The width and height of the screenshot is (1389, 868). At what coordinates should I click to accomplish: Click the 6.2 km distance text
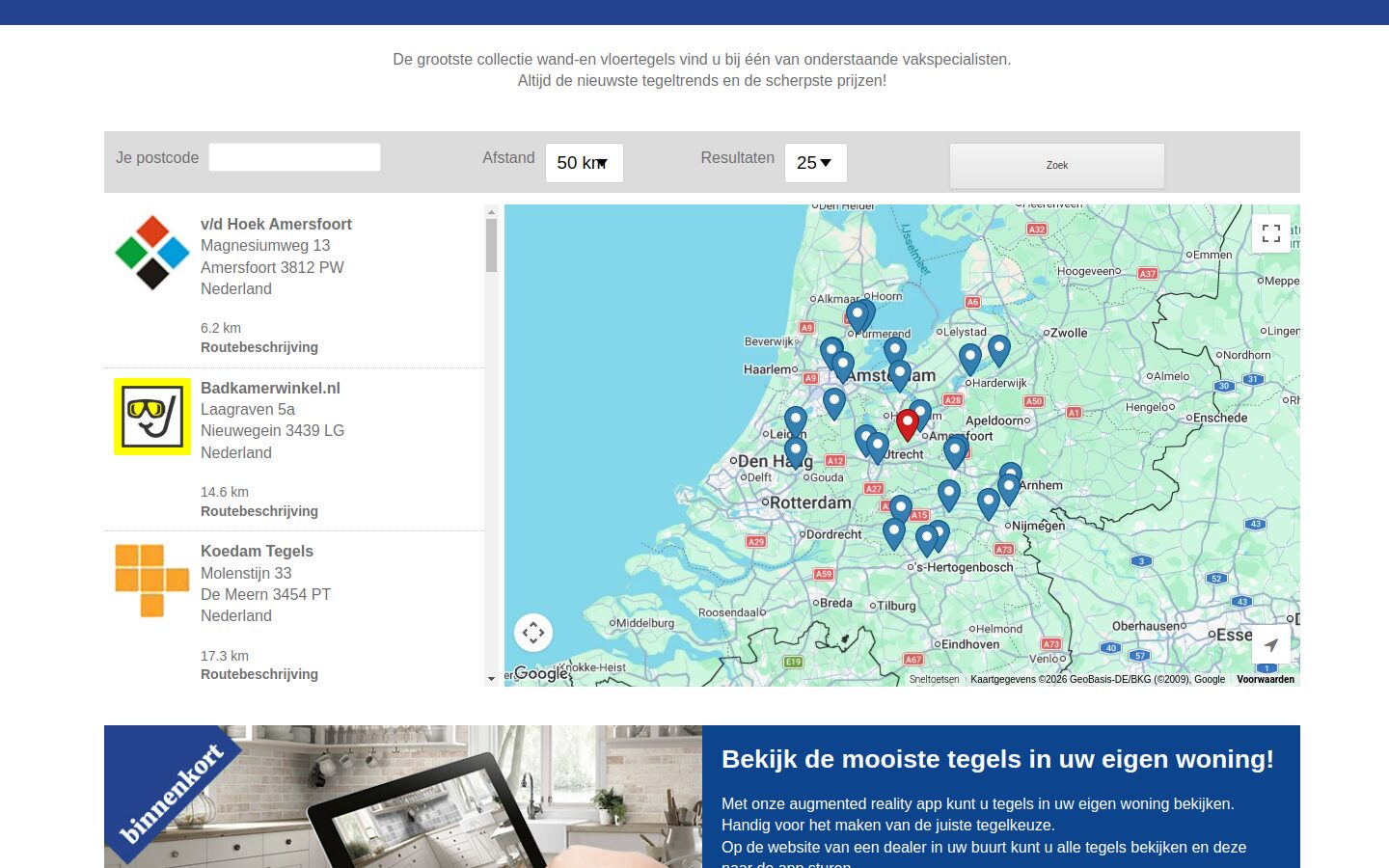(x=221, y=328)
